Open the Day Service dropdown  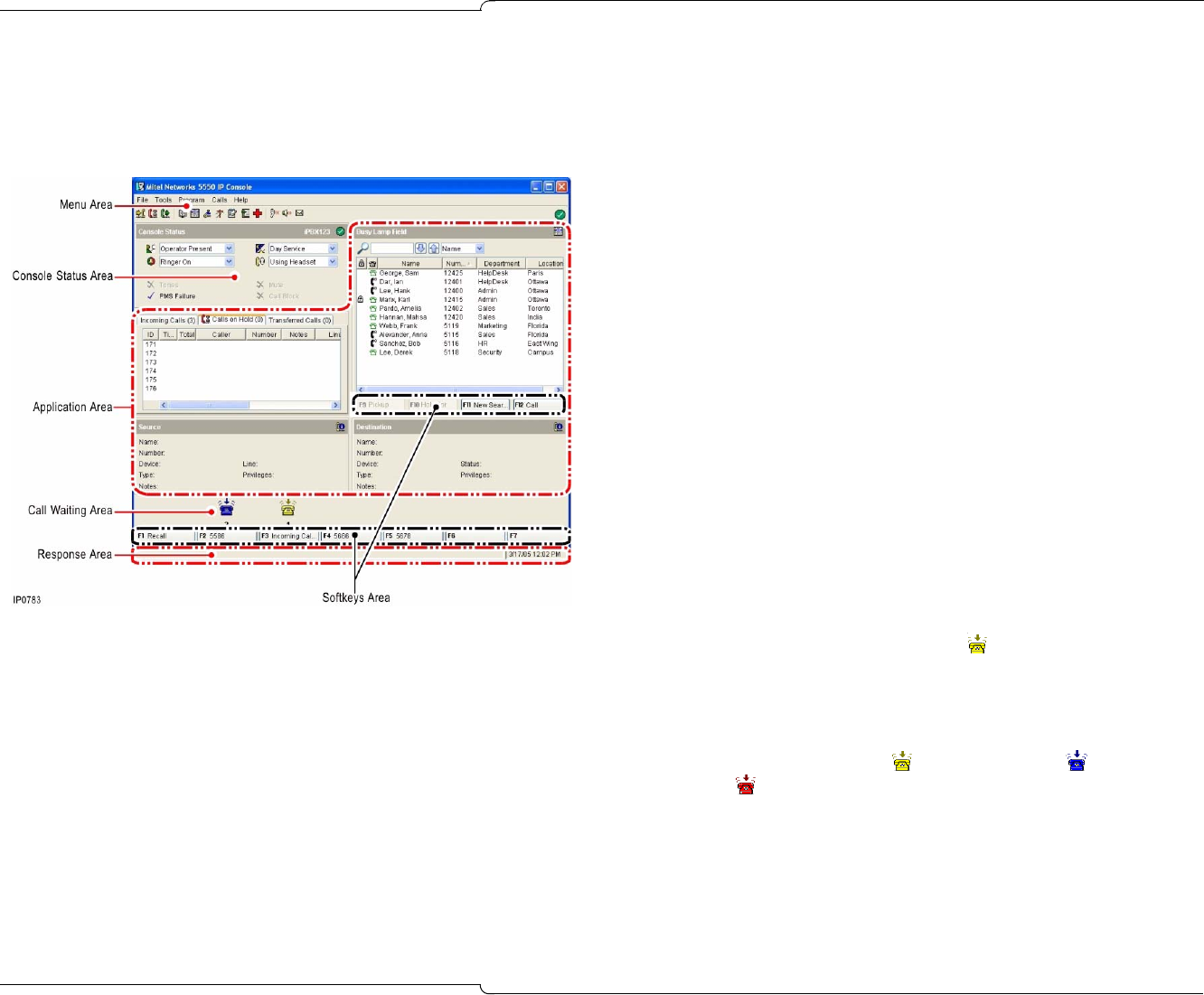[x=333, y=249]
